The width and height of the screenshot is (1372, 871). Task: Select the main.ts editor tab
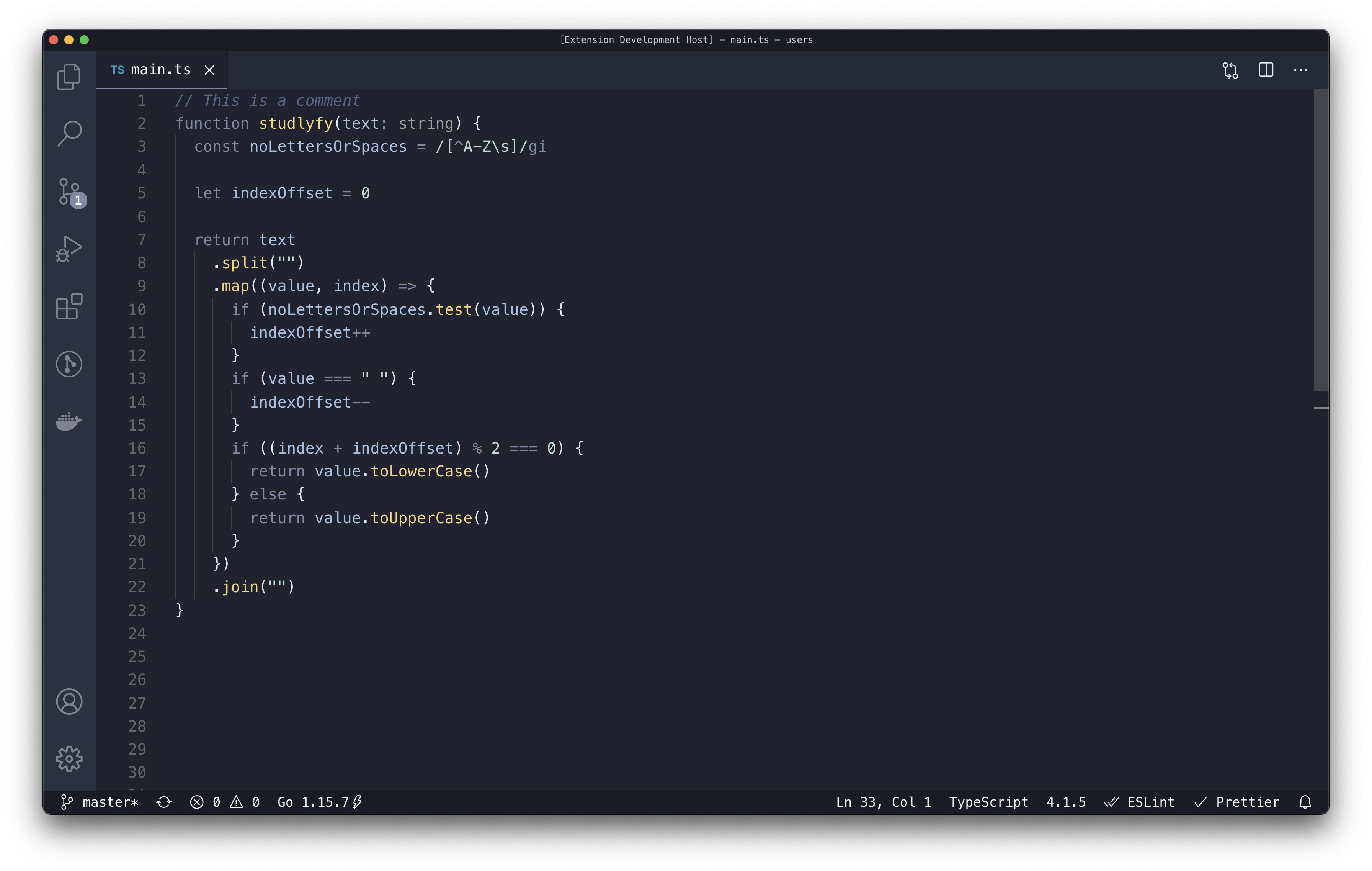coord(160,70)
